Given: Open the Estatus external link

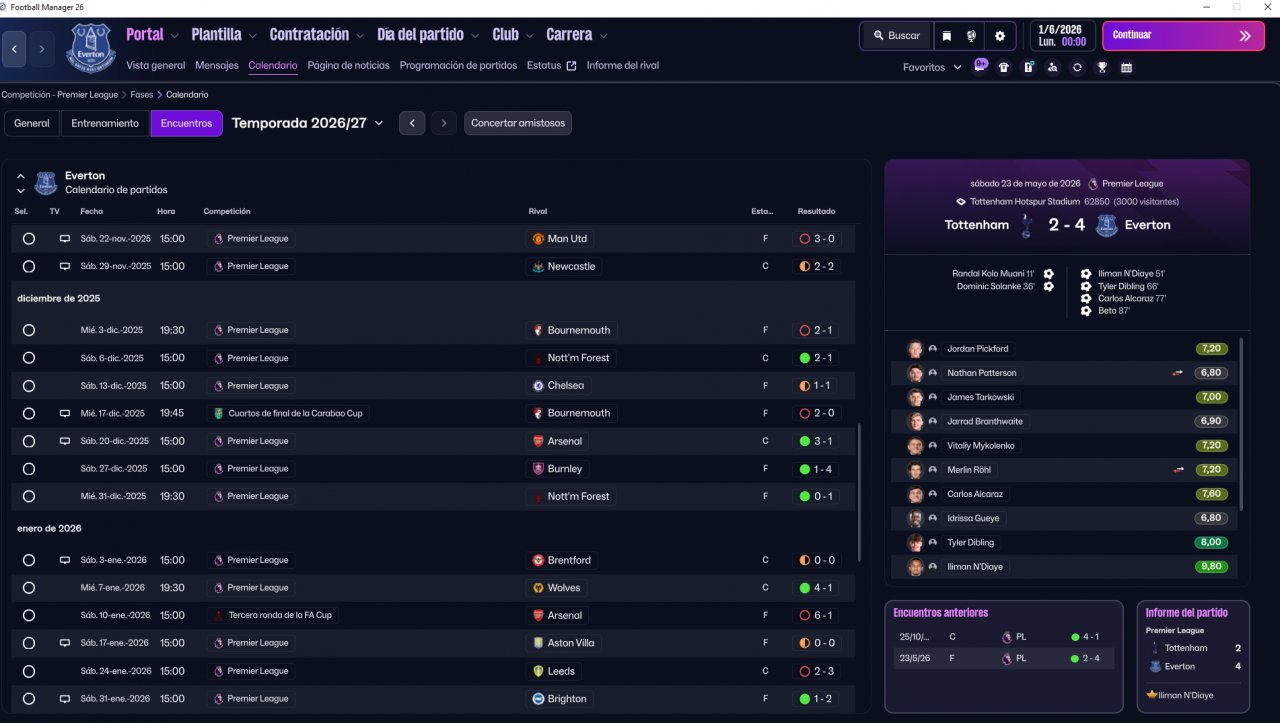Looking at the screenshot, I should [552, 66].
